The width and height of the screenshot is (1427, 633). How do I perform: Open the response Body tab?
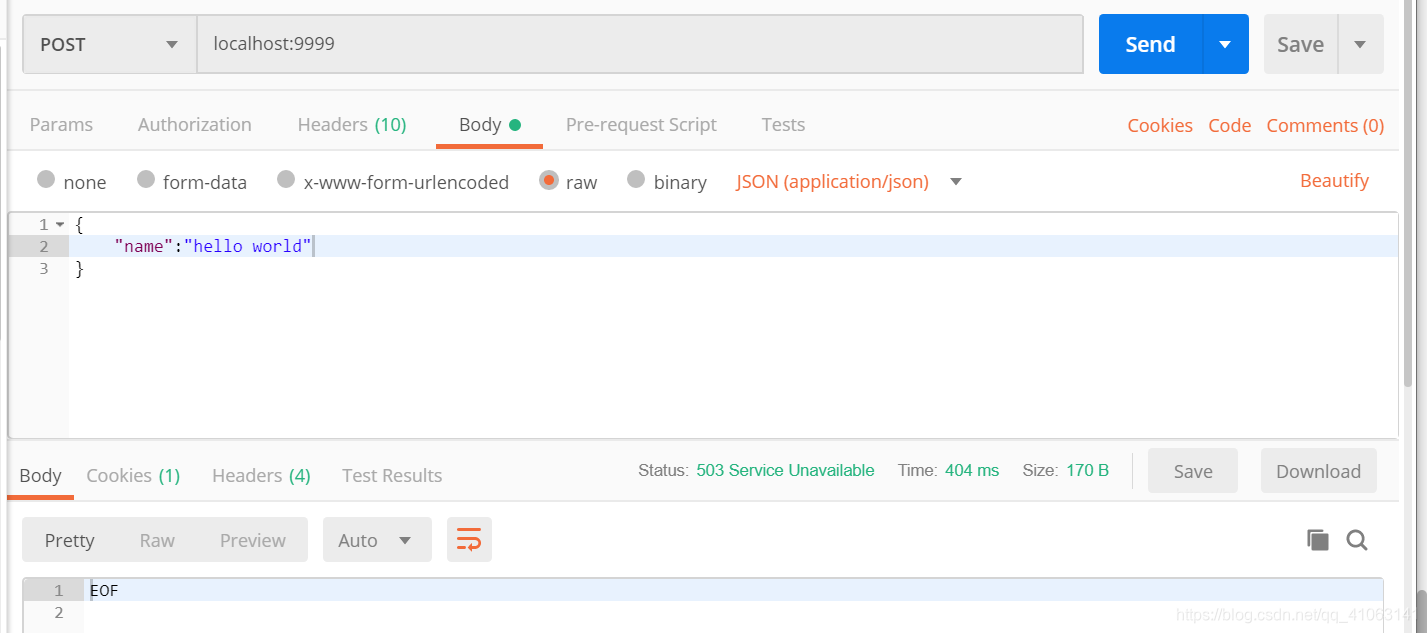coord(41,476)
